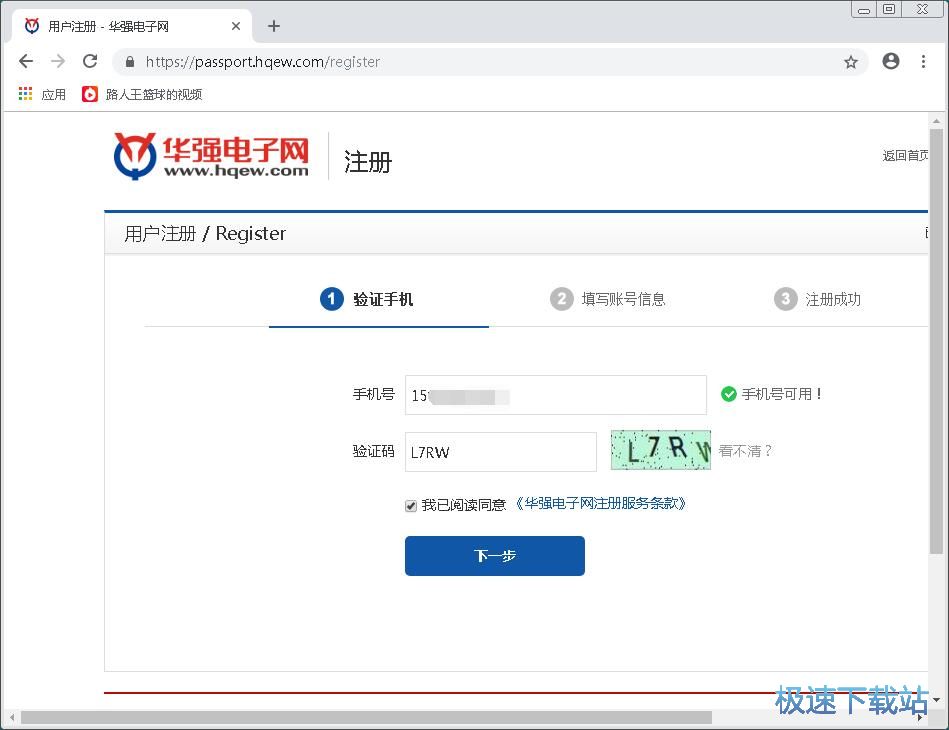Click the 下一步 button
Screen dimensions: 949x730
tap(494, 556)
